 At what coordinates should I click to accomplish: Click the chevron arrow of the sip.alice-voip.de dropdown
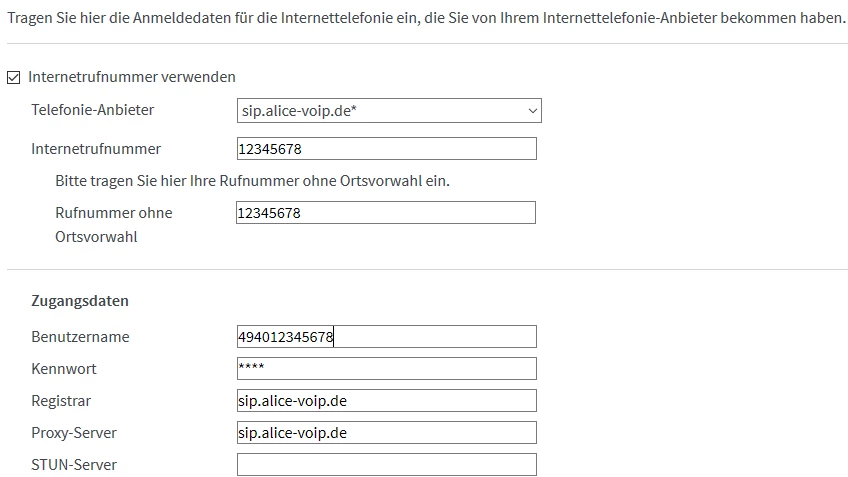coord(532,111)
